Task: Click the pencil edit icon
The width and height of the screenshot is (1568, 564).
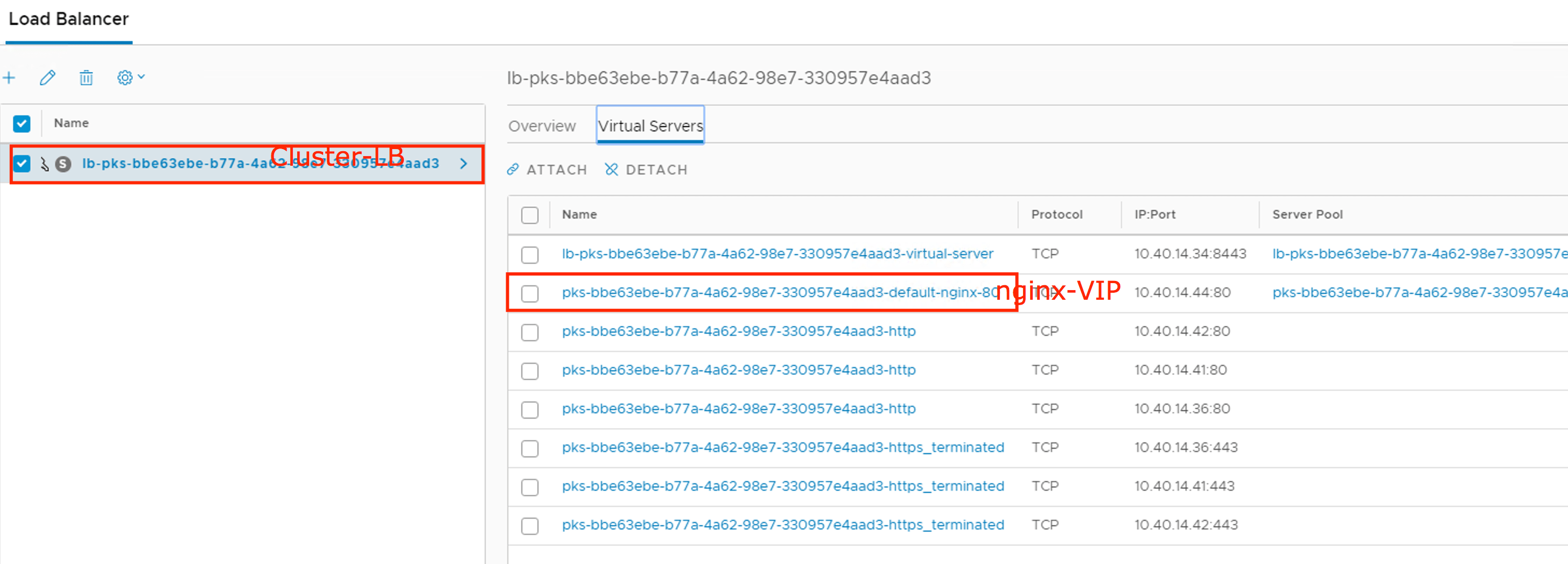Action: [x=47, y=78]
